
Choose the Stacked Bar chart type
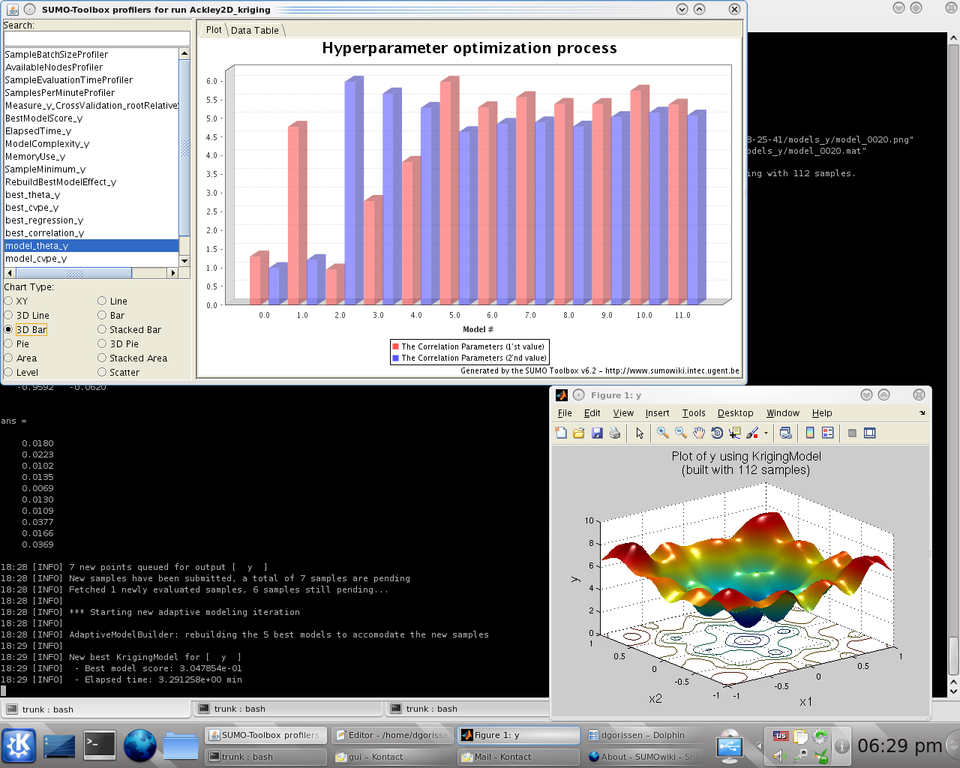tap(102, 329)
